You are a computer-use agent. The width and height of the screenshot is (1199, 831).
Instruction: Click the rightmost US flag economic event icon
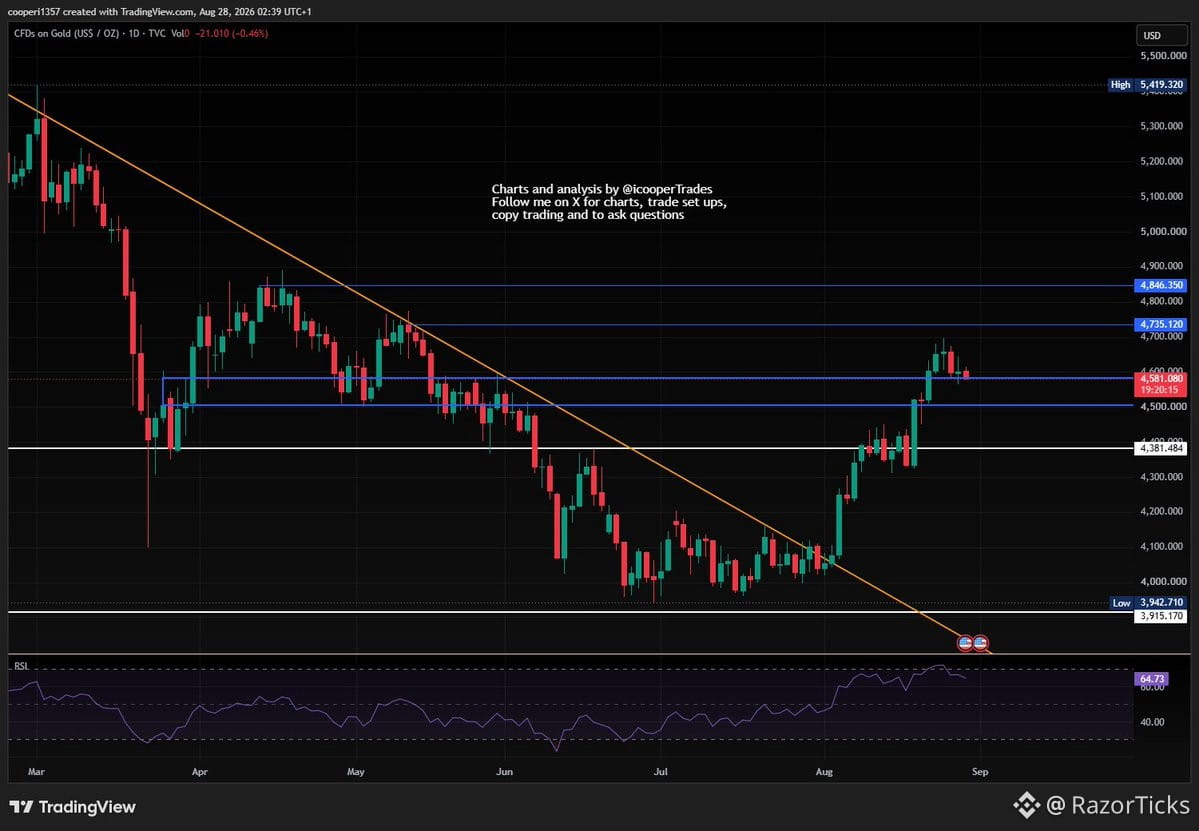[x=980, y=643]
